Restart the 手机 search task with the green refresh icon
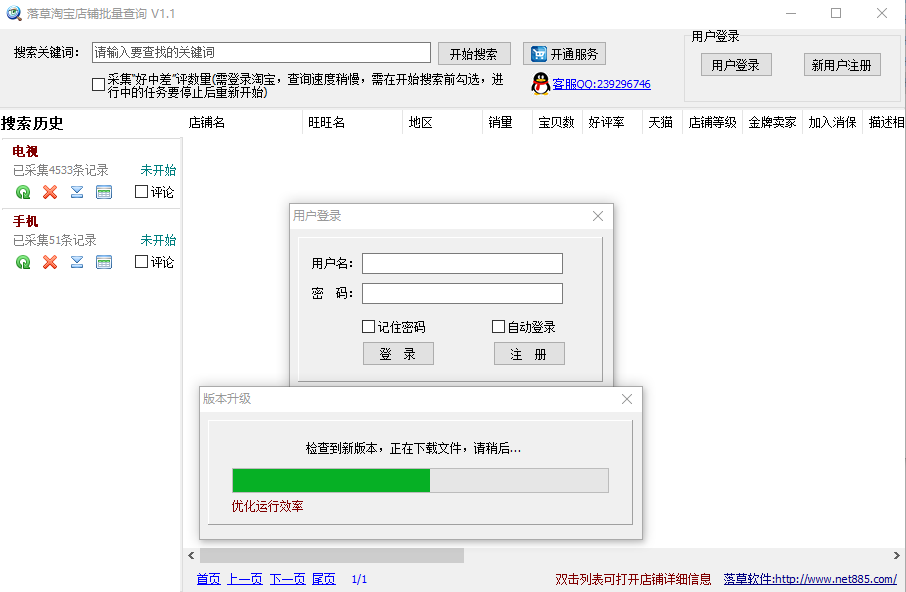The width and height of the screenshot is (906, 592). pos(23,262)
